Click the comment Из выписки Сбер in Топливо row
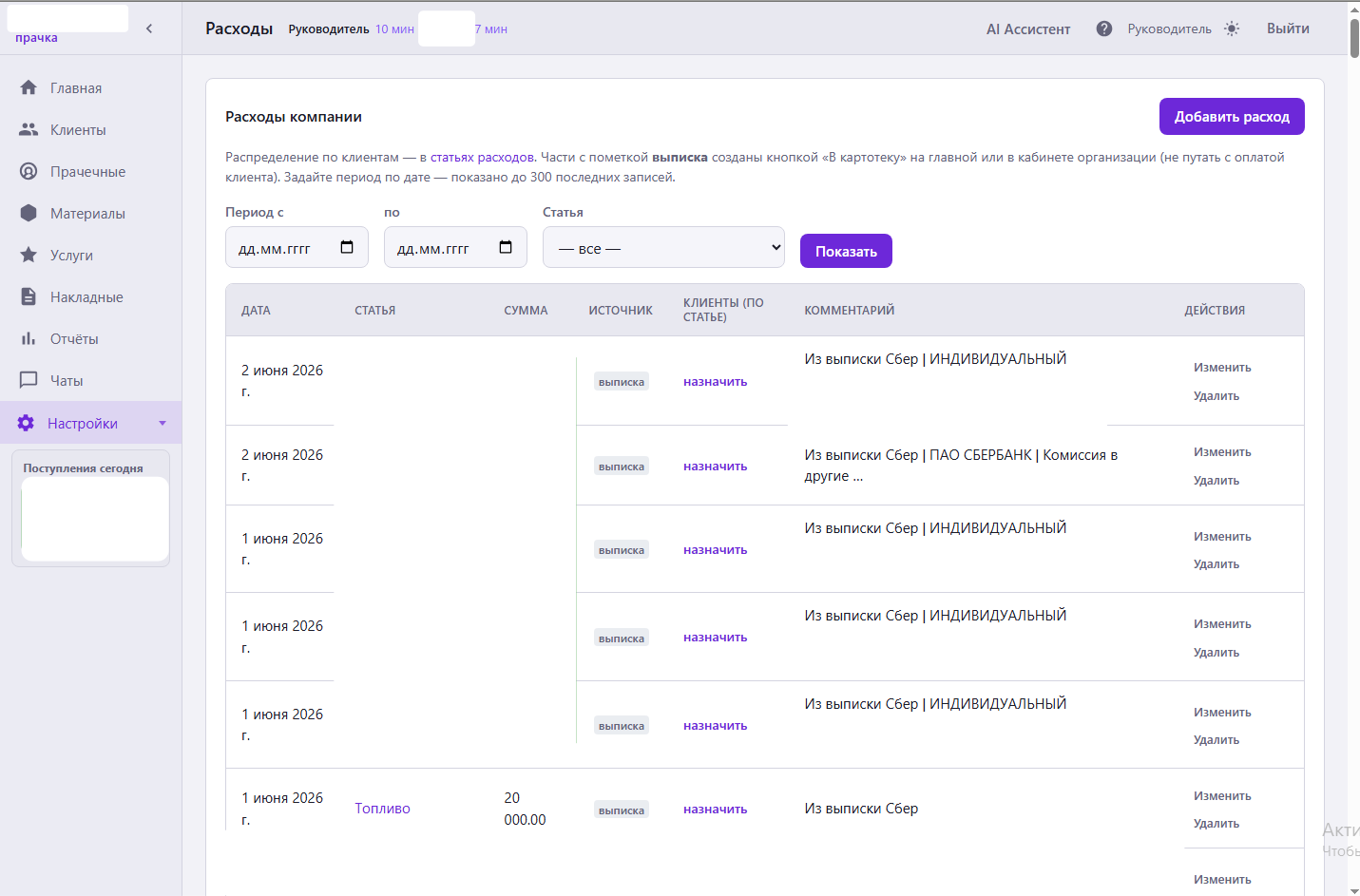This screenshot has width=1360, height=896. [861, 809]
